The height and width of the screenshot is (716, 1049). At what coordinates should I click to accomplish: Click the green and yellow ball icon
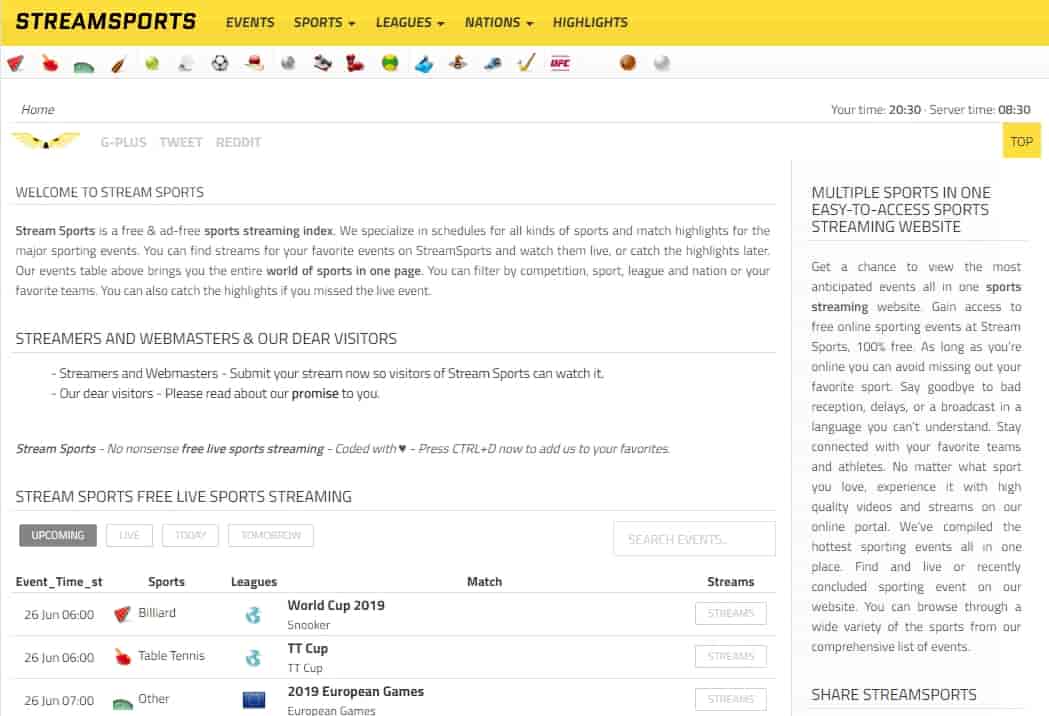[390, 63]
